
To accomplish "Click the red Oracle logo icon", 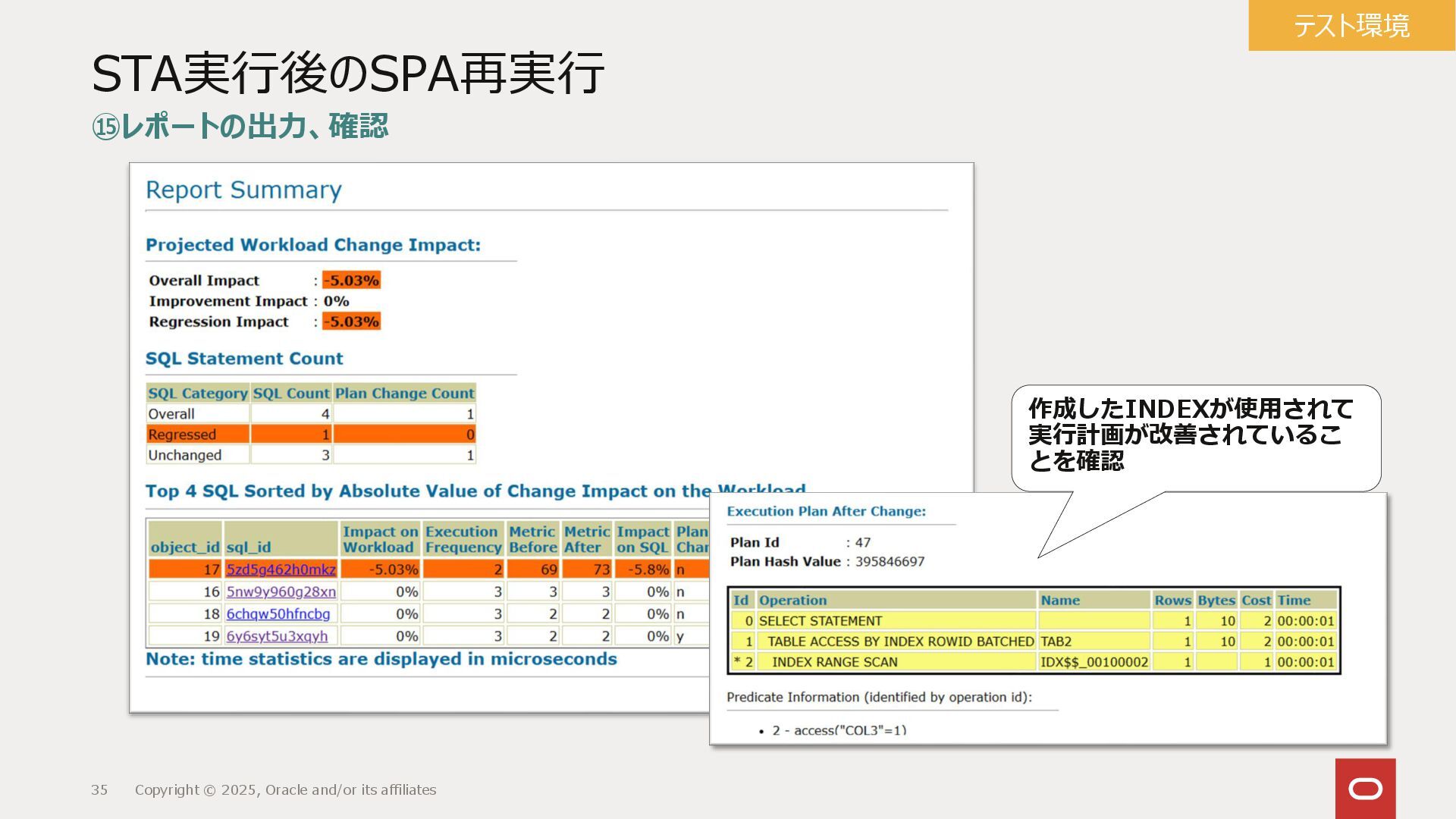I will pos(1365,789).
